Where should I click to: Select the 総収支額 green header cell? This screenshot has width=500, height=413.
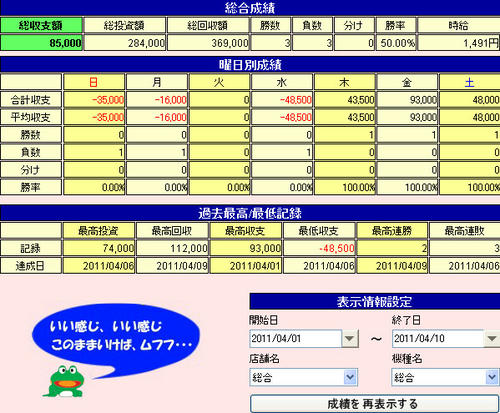[x=41, y=25]
